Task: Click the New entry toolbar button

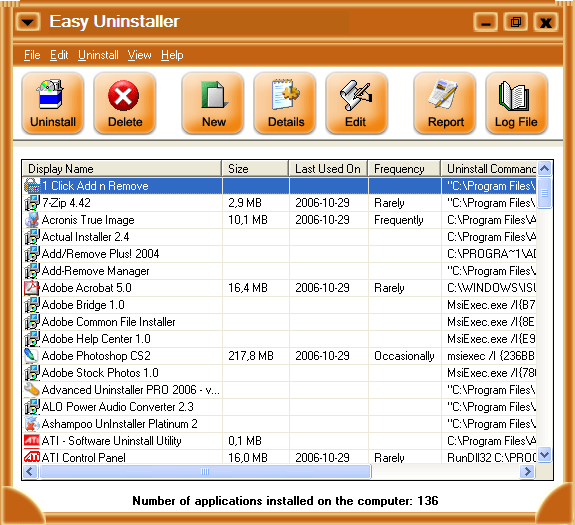Action: [x=213, y=103]
